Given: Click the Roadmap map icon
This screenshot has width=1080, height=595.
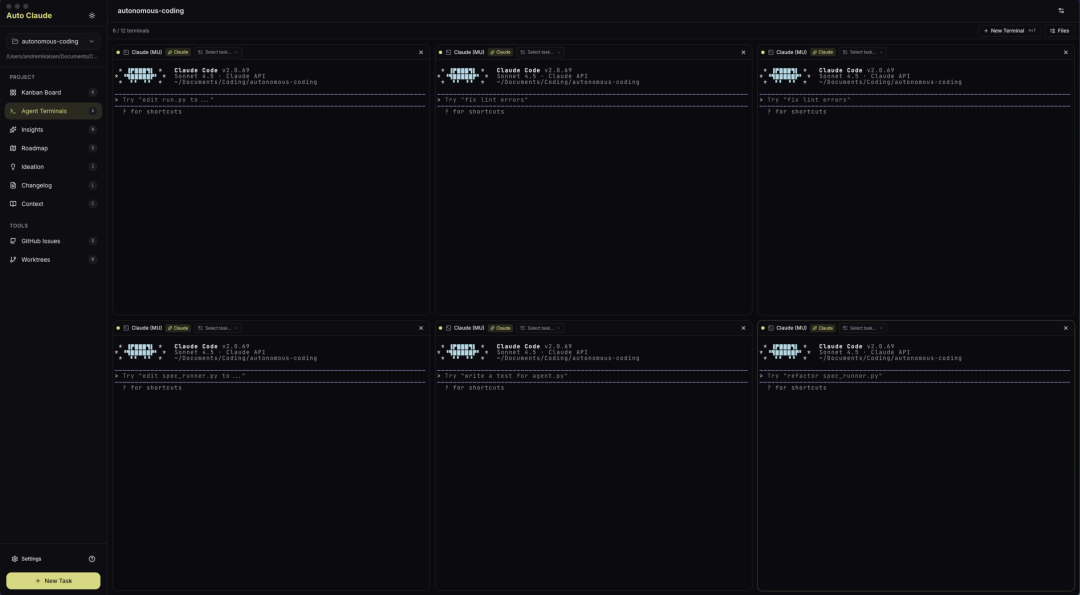Looking at the screenshot, I should [x=13, y=148].
